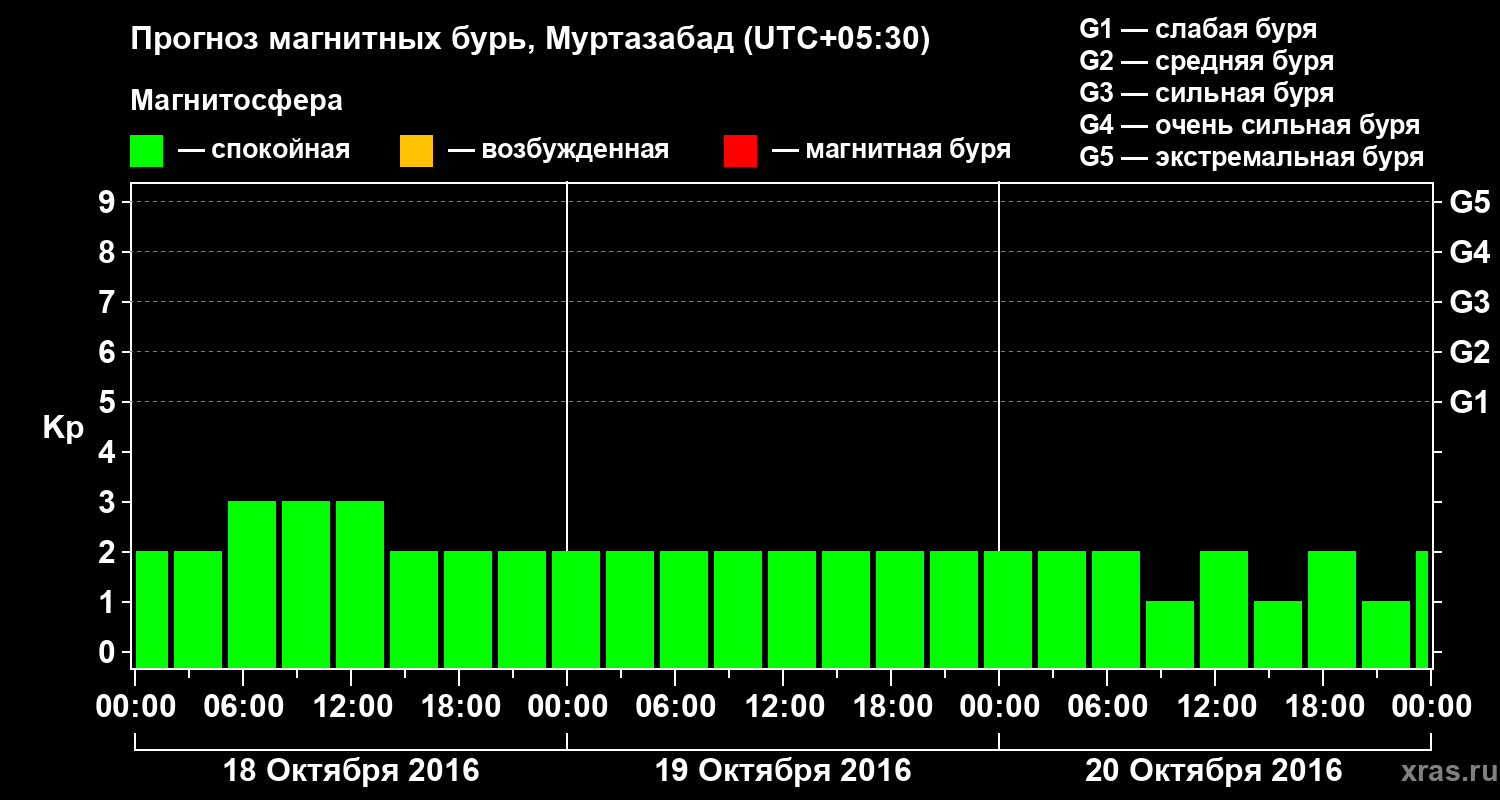Click the red 'магнитная буря' legend swatch
This screenshot has width=1500, height=800.
click(x=740, y=151)
